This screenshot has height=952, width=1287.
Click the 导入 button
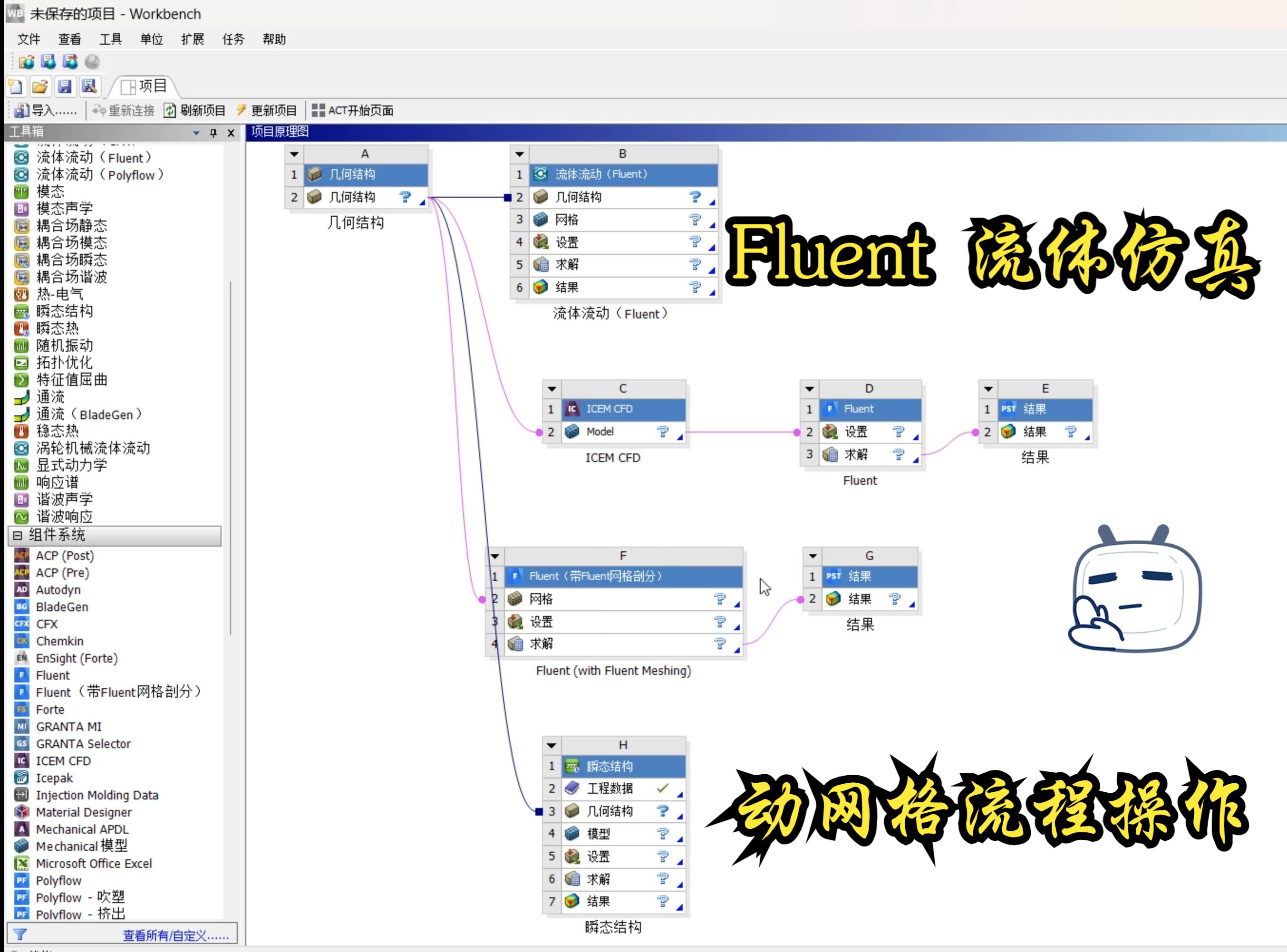pos(46,111)
